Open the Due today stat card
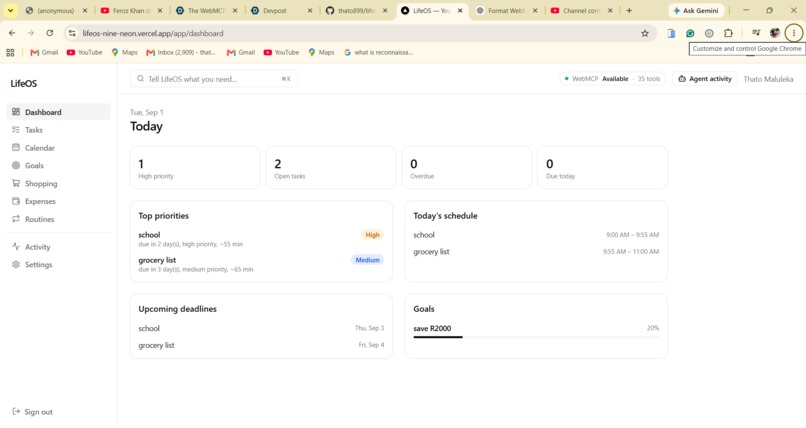Image resolution: width=806 pixels, height=428 pixels. [x=602, y=168]
